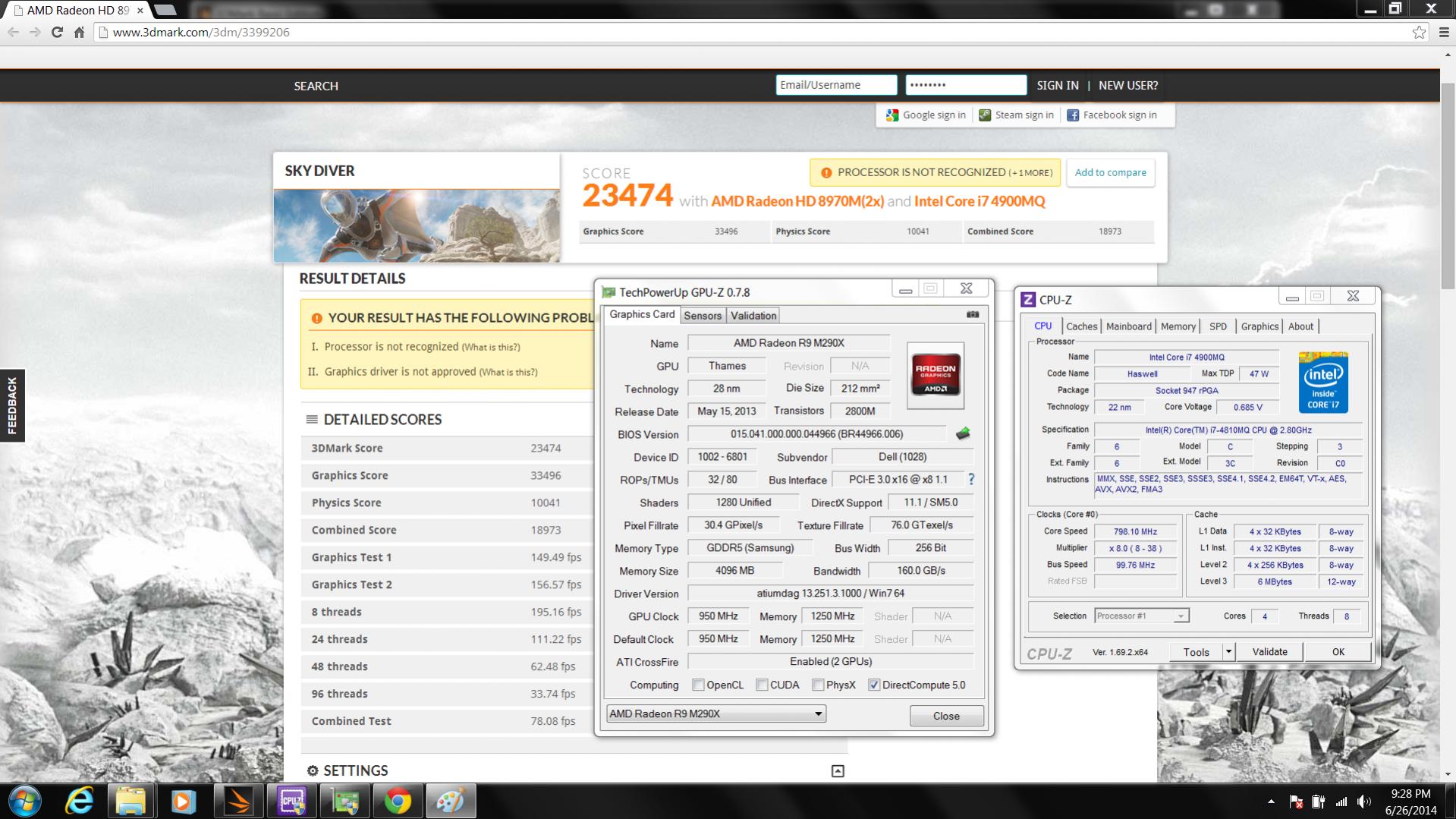Click What is this? beside Graphics driver not approved
This screenshot has width=1456, height=819.
point(508,372)
